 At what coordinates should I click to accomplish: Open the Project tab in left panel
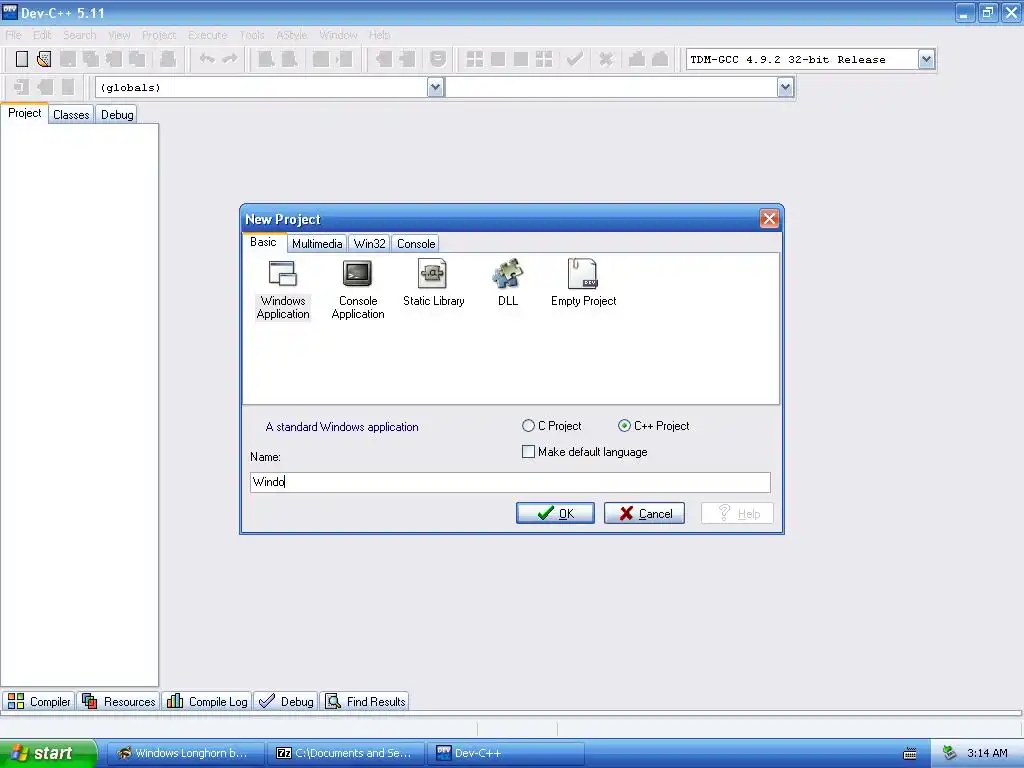pos(24,113)
